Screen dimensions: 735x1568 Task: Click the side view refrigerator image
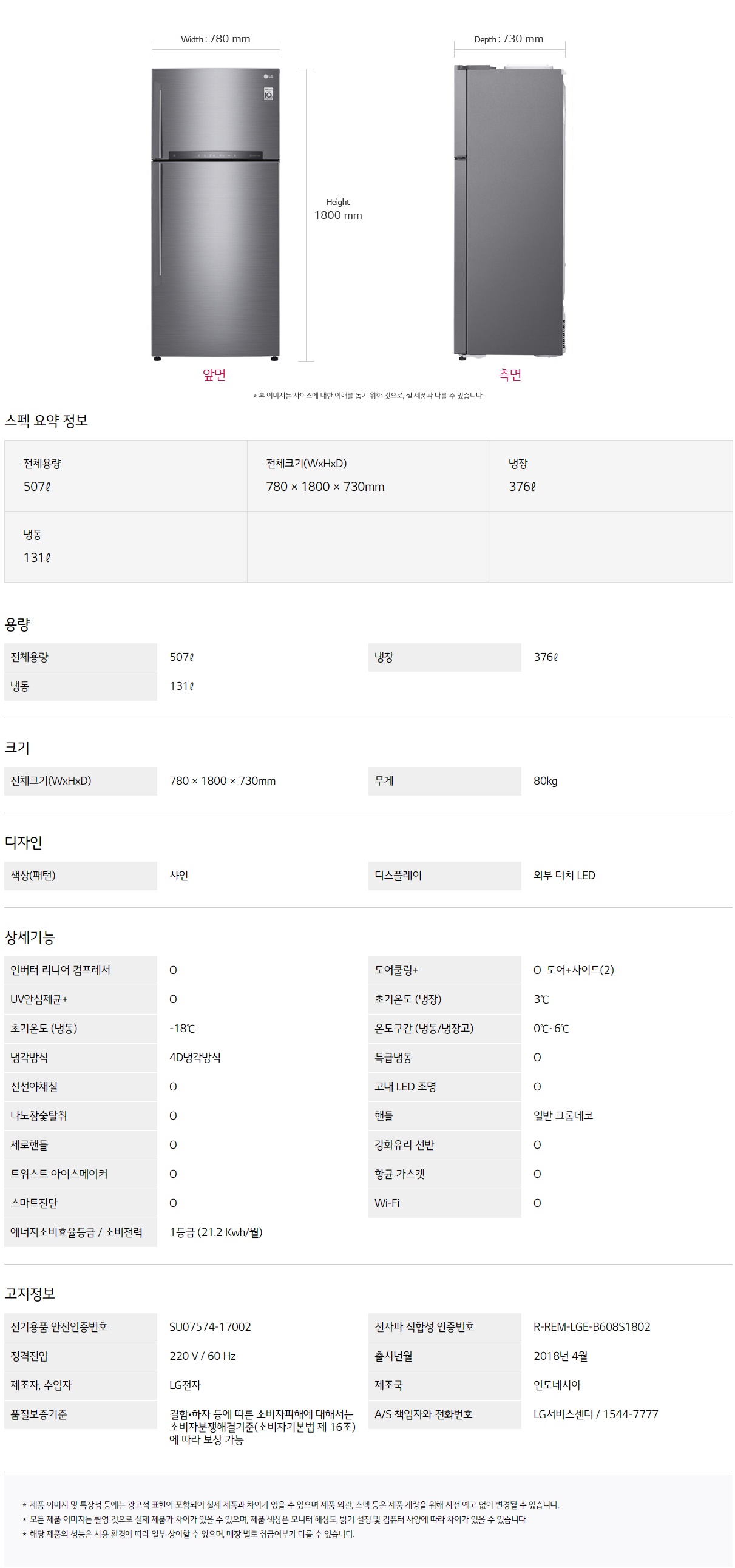pyautogui.click(x=510, y=213)
